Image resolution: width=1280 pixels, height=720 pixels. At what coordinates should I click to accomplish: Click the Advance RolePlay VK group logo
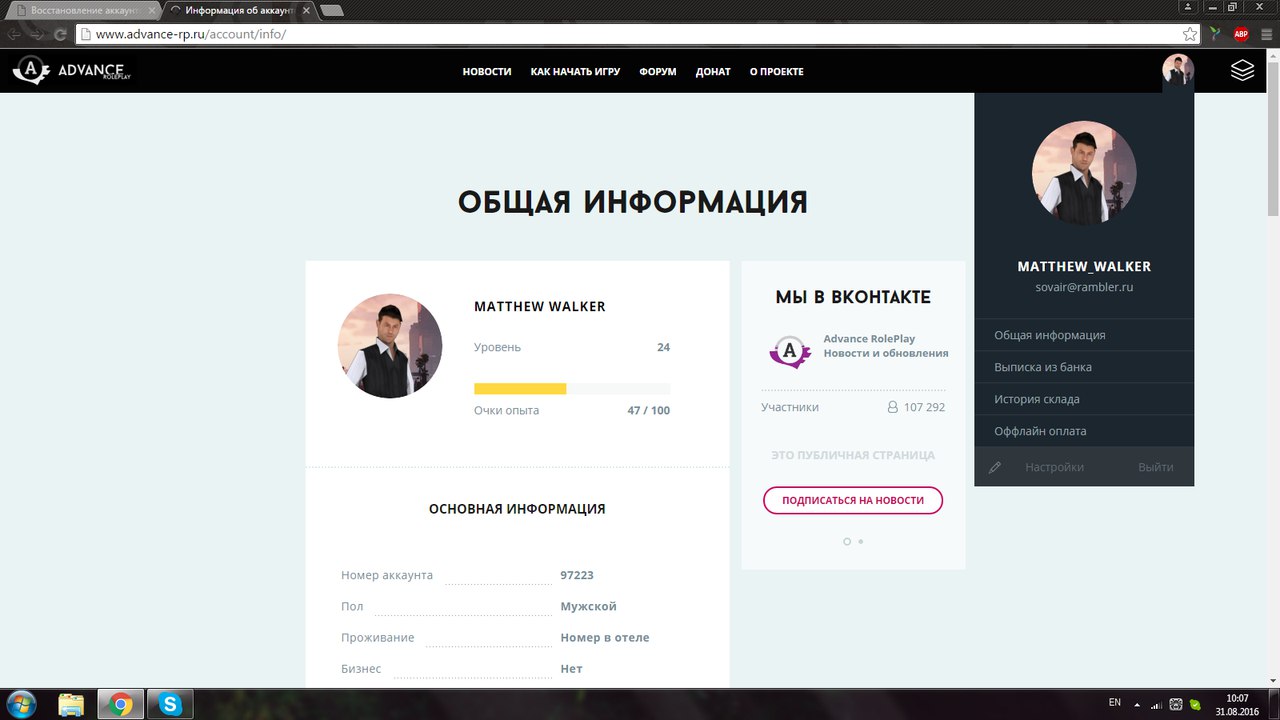tap(790, 351)
